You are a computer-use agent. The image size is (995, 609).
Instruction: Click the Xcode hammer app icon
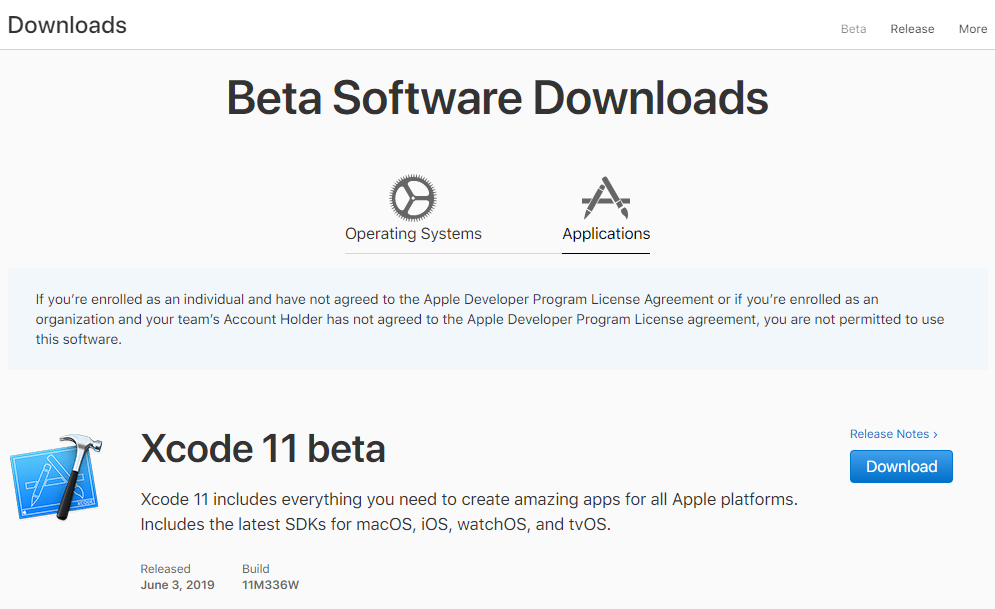[56, 477]
